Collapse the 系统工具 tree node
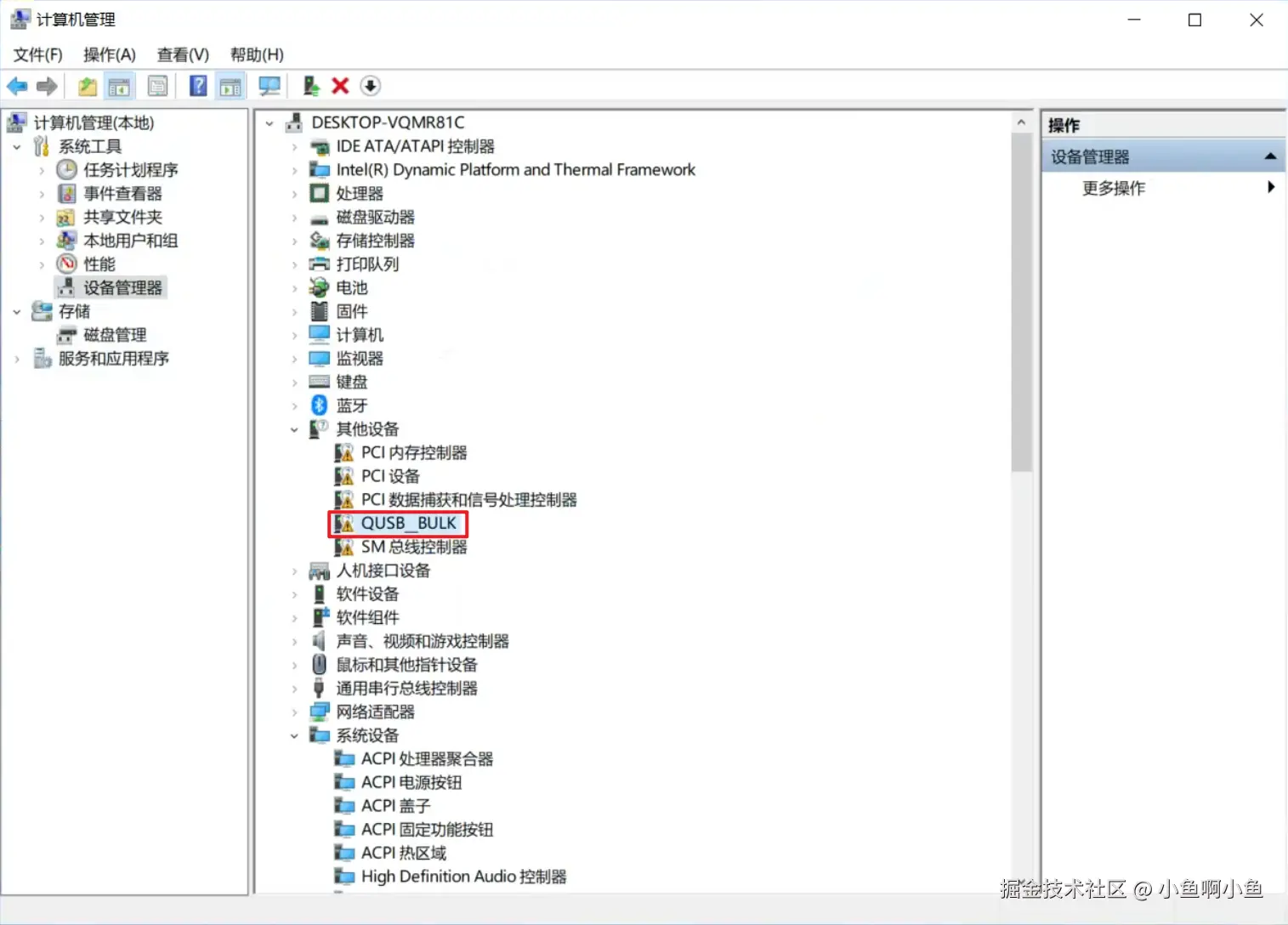This screenshot has height=925, width=1288. point(17,147)
